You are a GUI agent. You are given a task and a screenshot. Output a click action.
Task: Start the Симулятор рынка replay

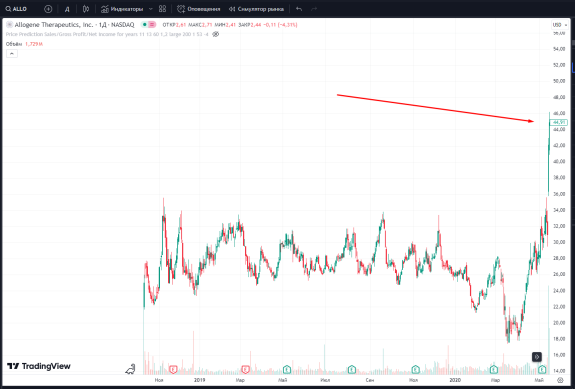(256, 9)
